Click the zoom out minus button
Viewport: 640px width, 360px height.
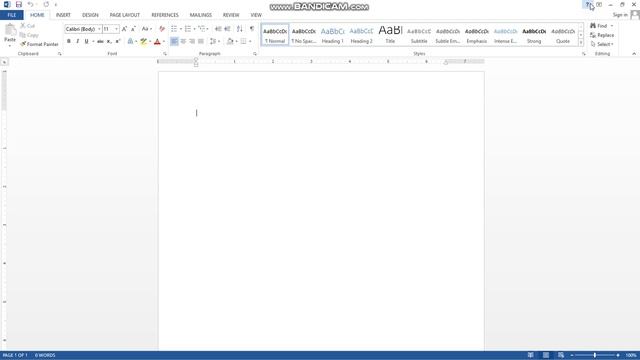click(572, 355)
